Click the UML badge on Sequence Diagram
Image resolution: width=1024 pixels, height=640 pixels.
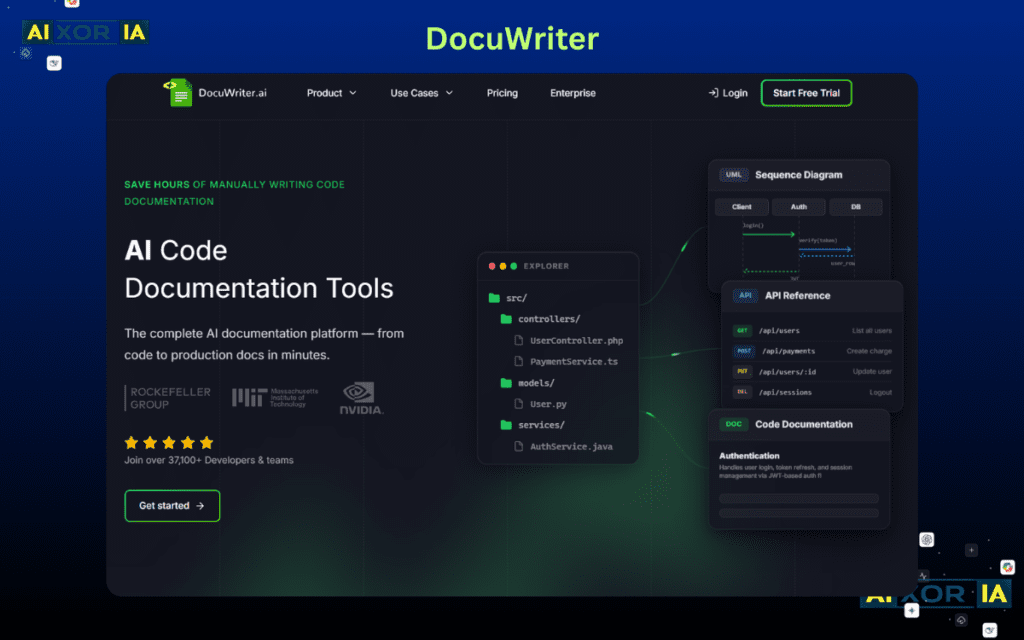[x=732, y=174]
